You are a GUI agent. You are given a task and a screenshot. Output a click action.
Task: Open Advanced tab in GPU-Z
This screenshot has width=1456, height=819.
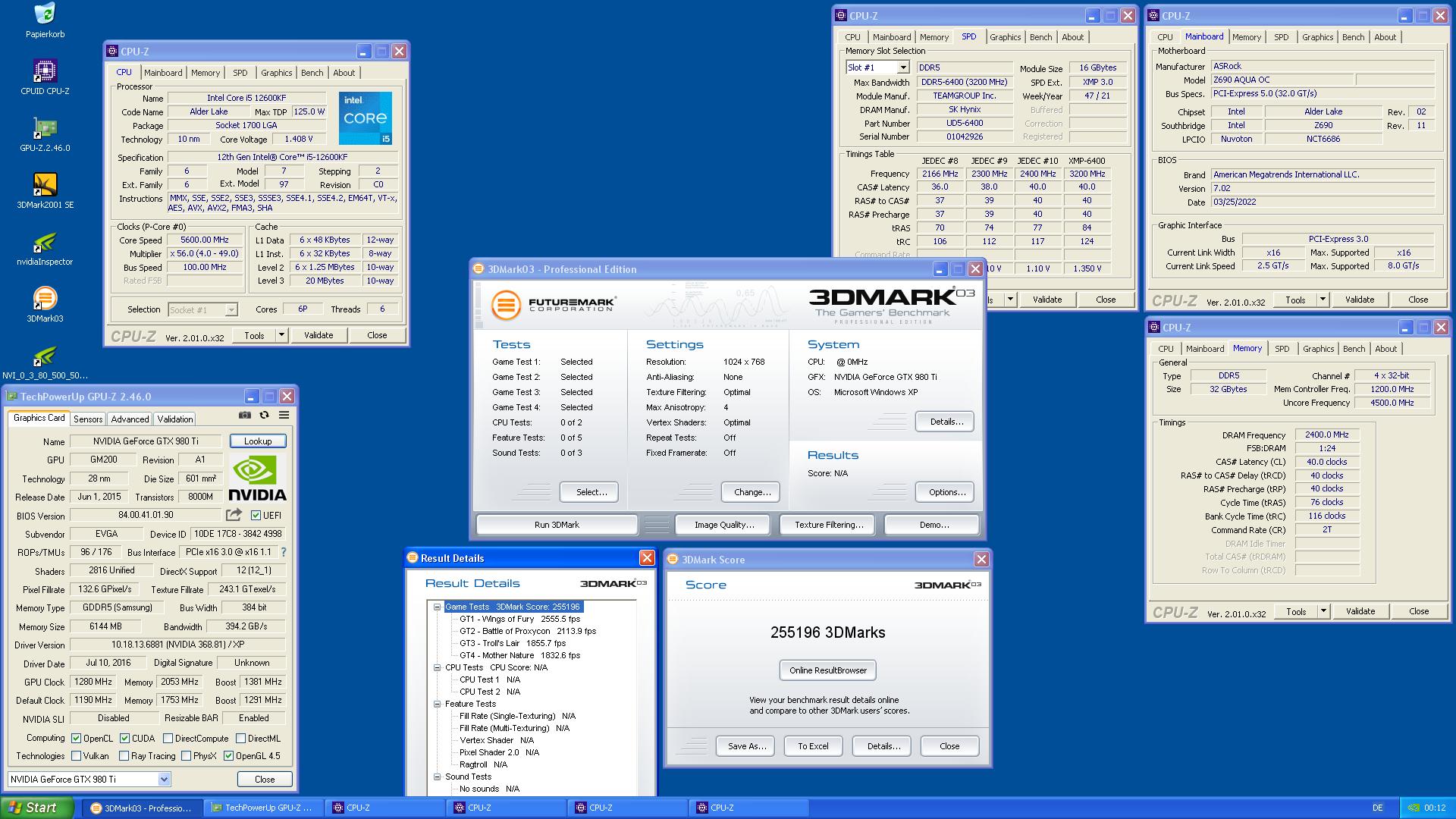[130, 419]
